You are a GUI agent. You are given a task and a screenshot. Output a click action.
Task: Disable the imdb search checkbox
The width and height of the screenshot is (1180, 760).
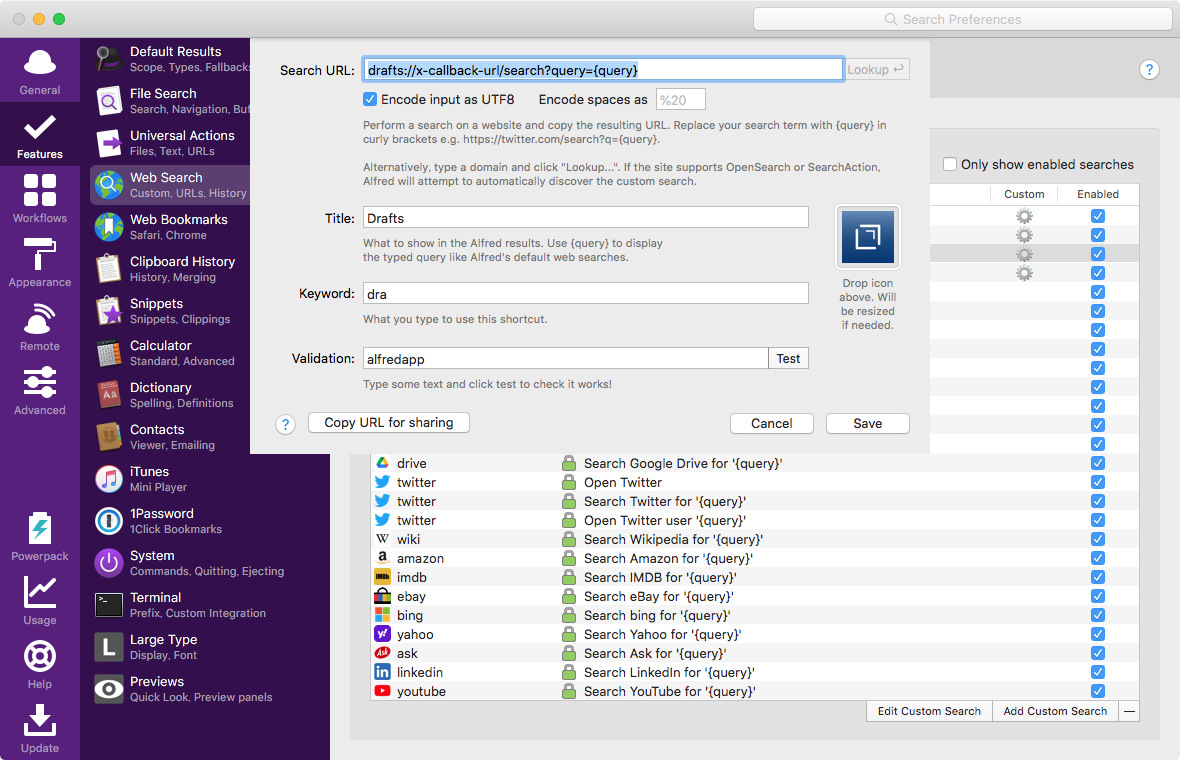(1097, 577)
